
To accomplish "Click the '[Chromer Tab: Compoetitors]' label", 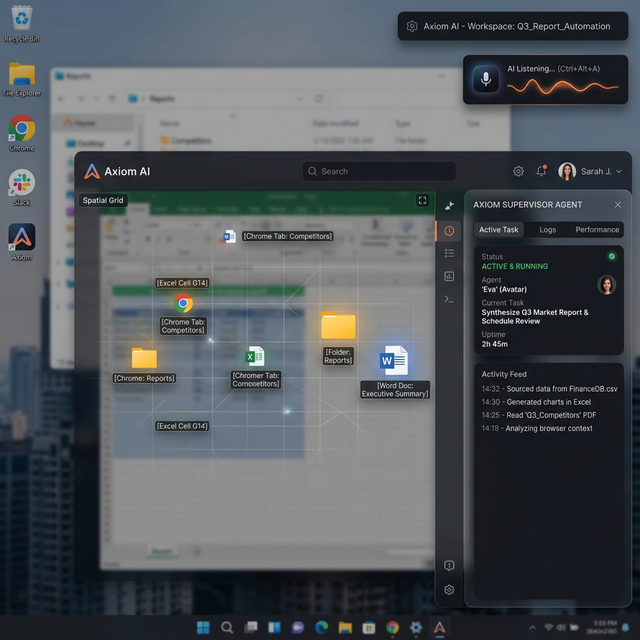I will tap(256, 380).
